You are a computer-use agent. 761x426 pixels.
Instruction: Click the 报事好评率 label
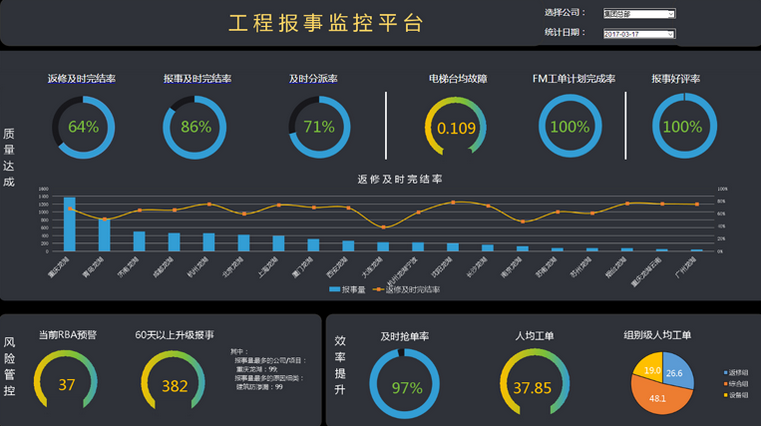(676, 79)
